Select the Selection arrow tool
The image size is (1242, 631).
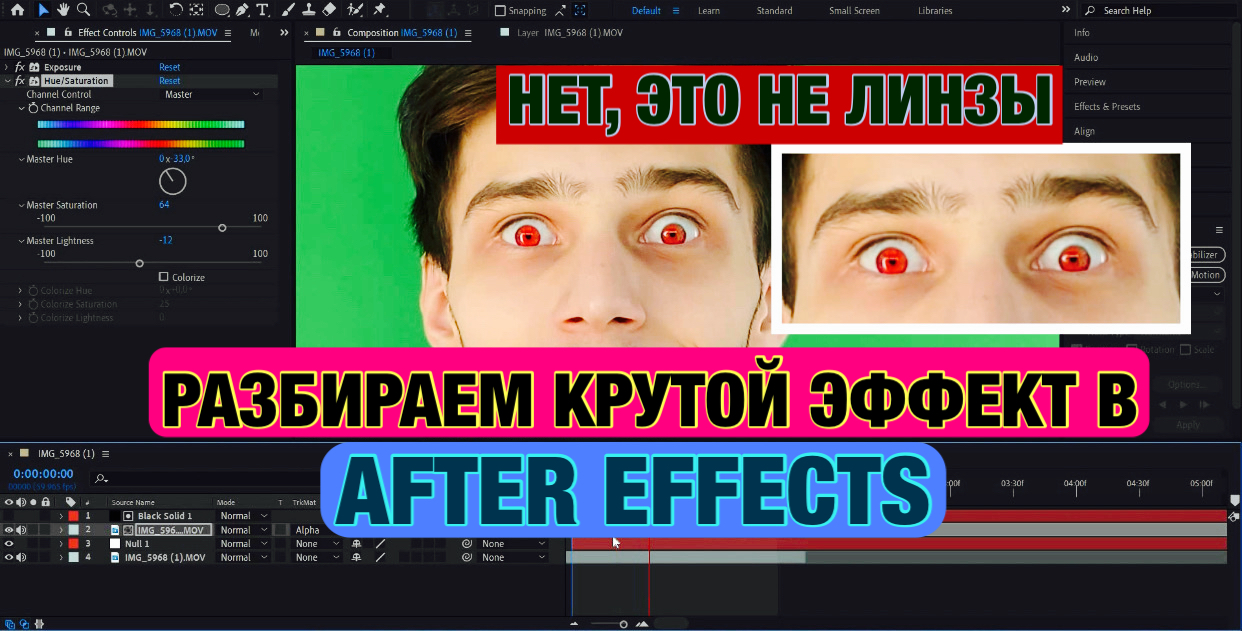click(x=43, y=10)
